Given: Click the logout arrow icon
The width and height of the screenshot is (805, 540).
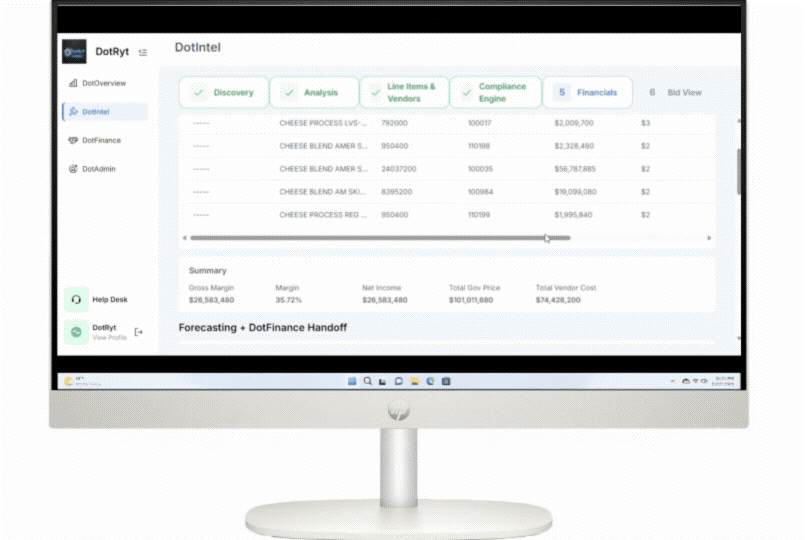Looking at the screenshot, I should pos(139,332).
